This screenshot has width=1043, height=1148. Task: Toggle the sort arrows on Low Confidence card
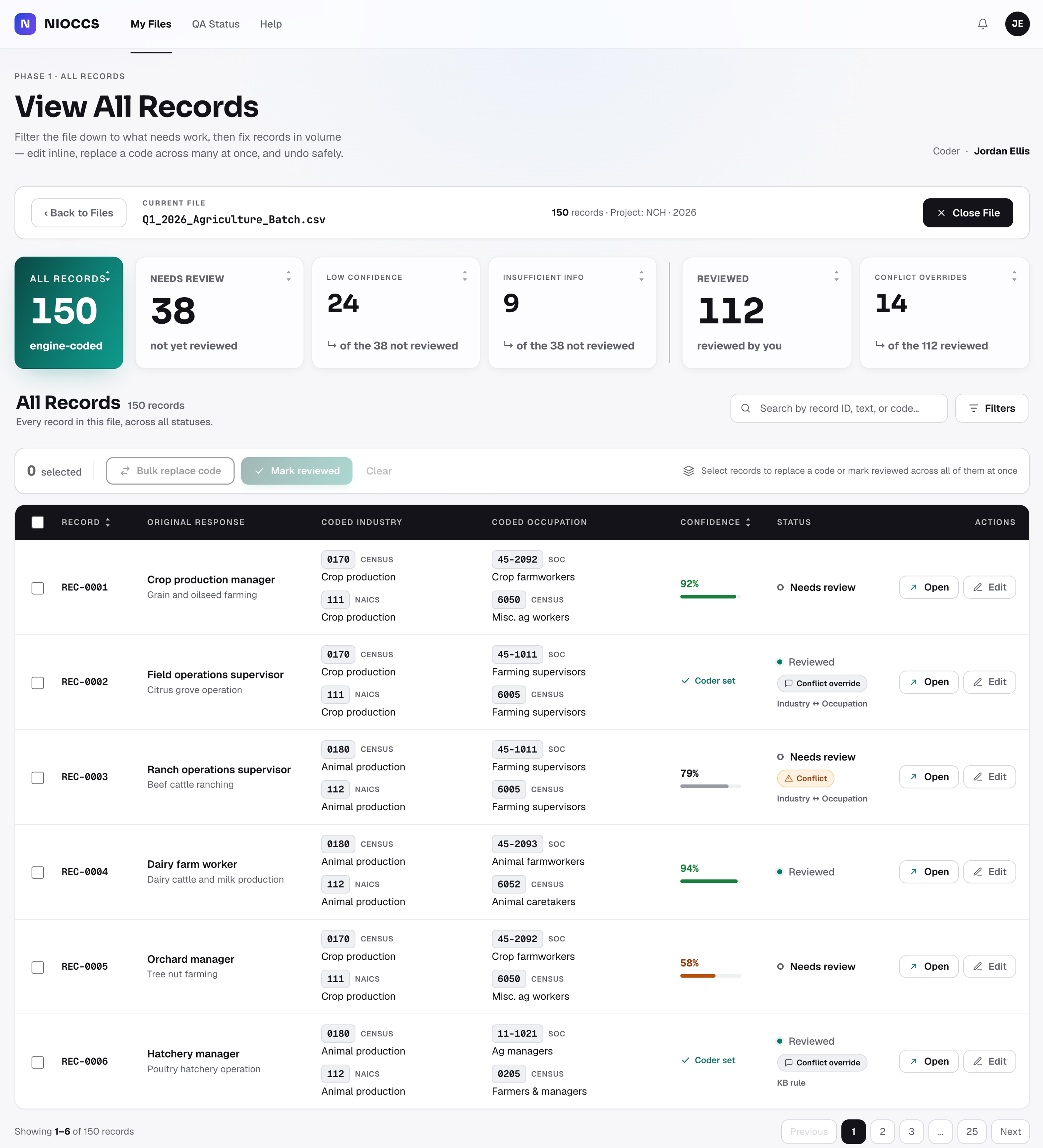pyautogui.click(x=465, y=276)
